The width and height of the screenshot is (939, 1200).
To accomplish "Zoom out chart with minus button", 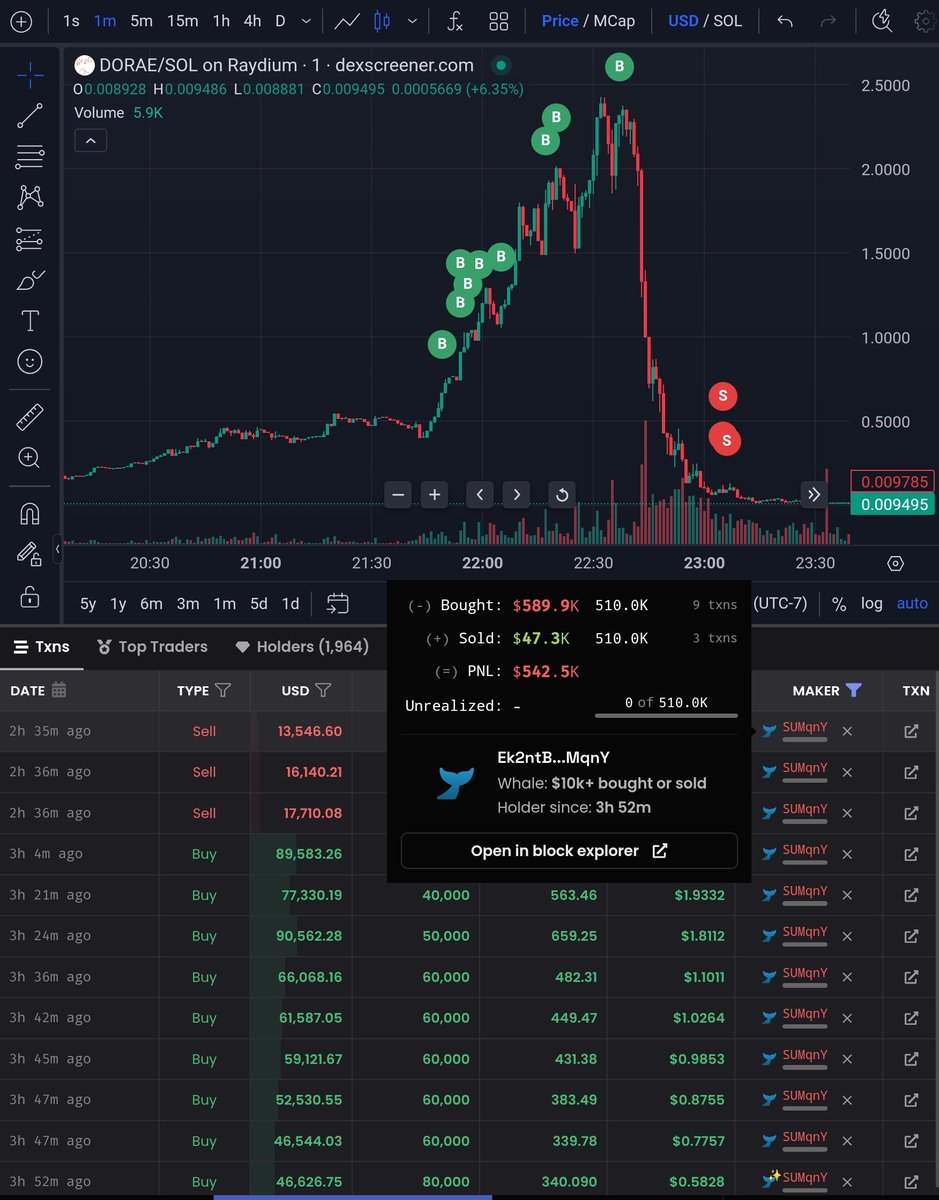I will pyautogui.click(x=398, y=494).
